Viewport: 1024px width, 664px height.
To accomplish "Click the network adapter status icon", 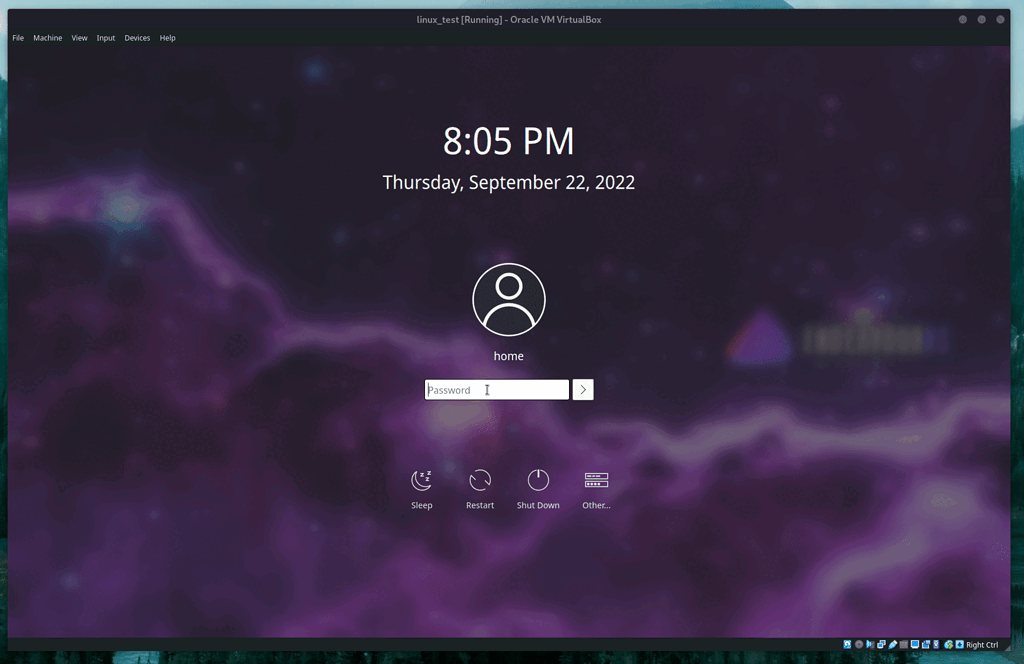I will tap(880, 644).
